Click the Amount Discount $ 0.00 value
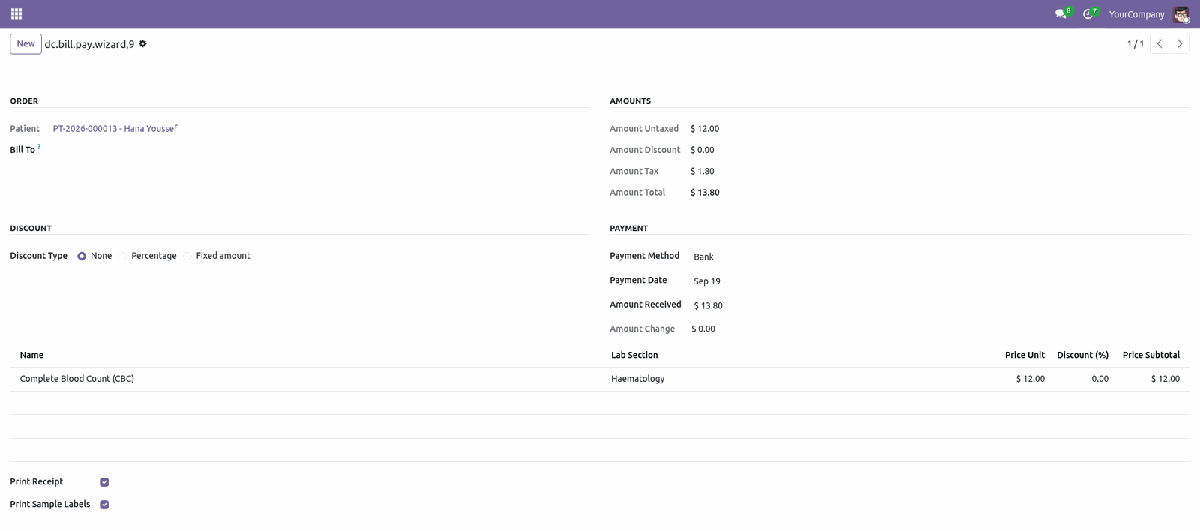1200x531 pixels. coord(702,150)
